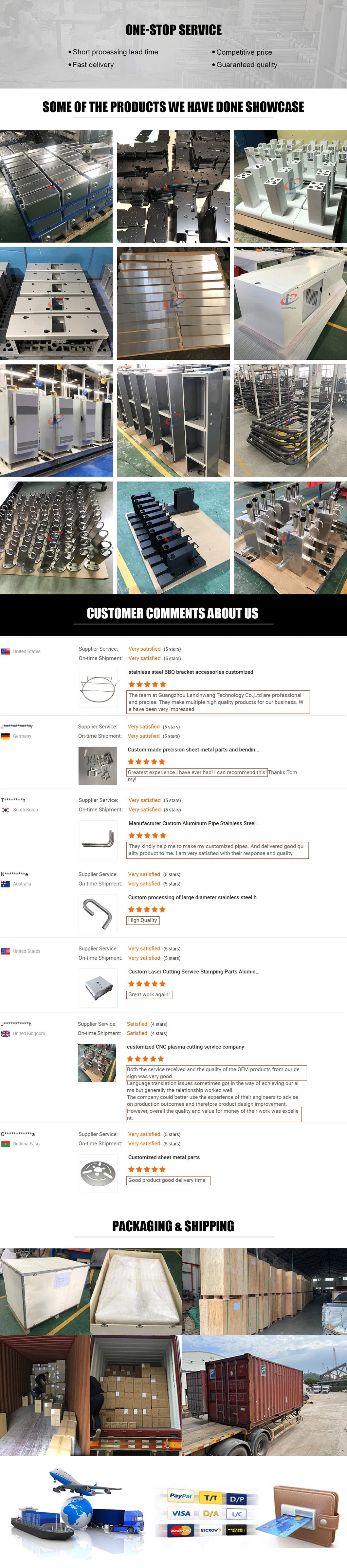The height and width of the screenshot is (1568, 347).
Task: Click the Australia flag icon
Action: pyautogui.click(x=6, y=884)
